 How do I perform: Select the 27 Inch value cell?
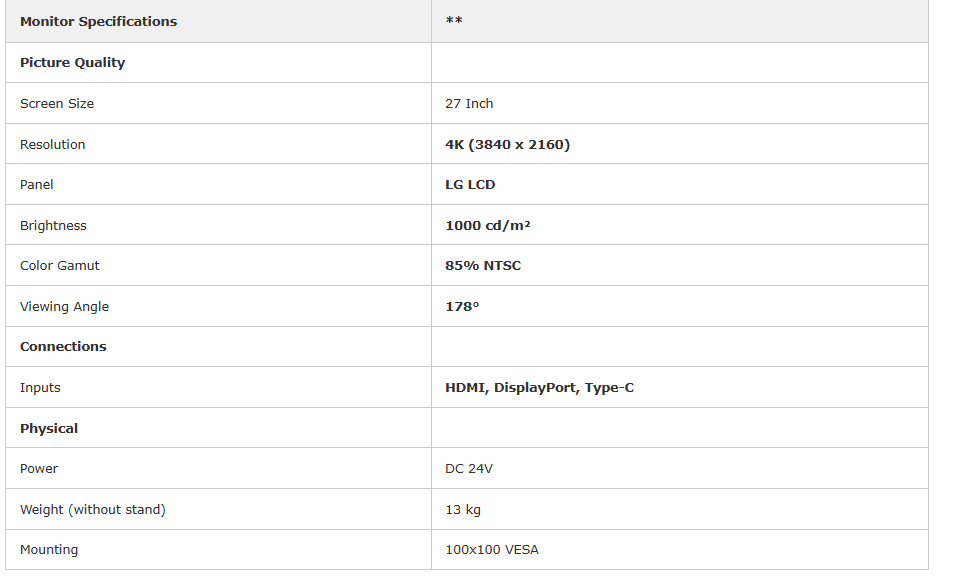[x=469, y=103]
